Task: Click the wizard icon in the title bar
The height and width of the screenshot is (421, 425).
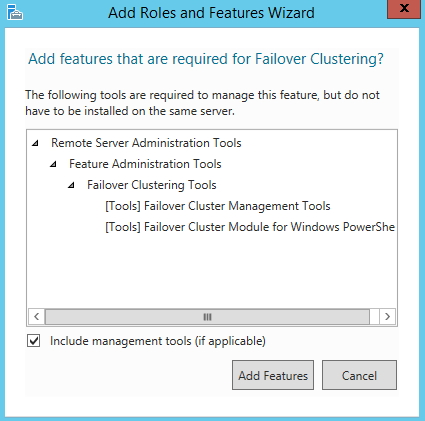Action: (15, 12)
